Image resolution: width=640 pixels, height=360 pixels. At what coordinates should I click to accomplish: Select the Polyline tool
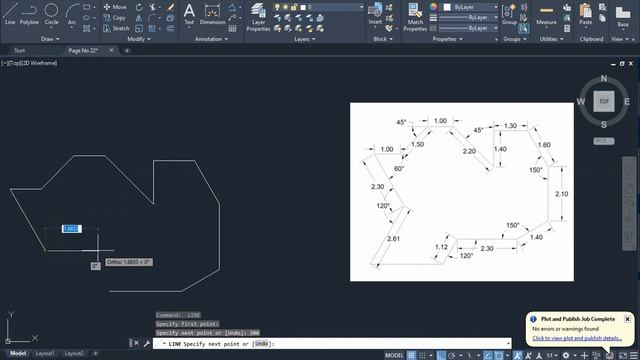[x=29, y=13]
